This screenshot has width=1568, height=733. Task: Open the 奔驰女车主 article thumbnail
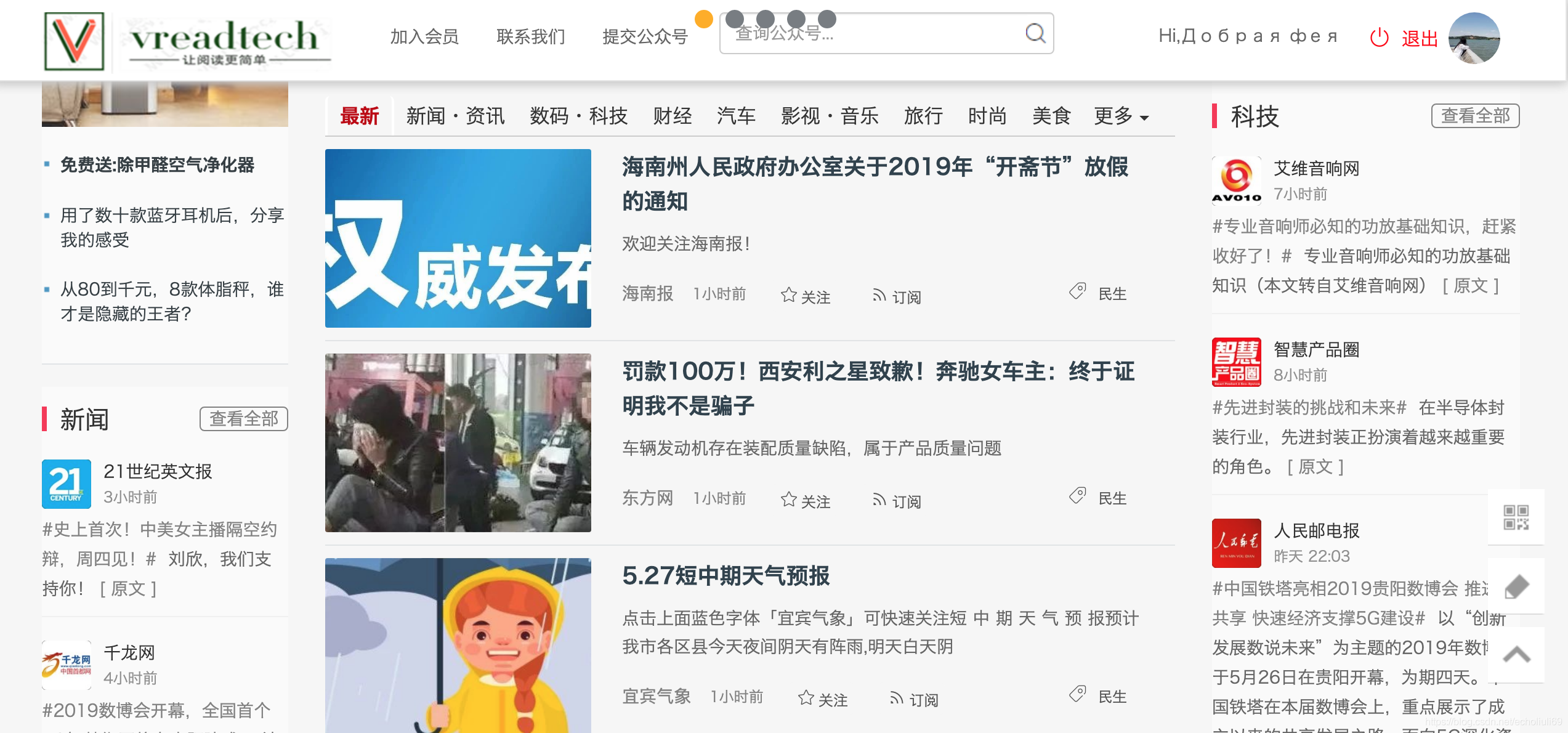click(458, 443)
